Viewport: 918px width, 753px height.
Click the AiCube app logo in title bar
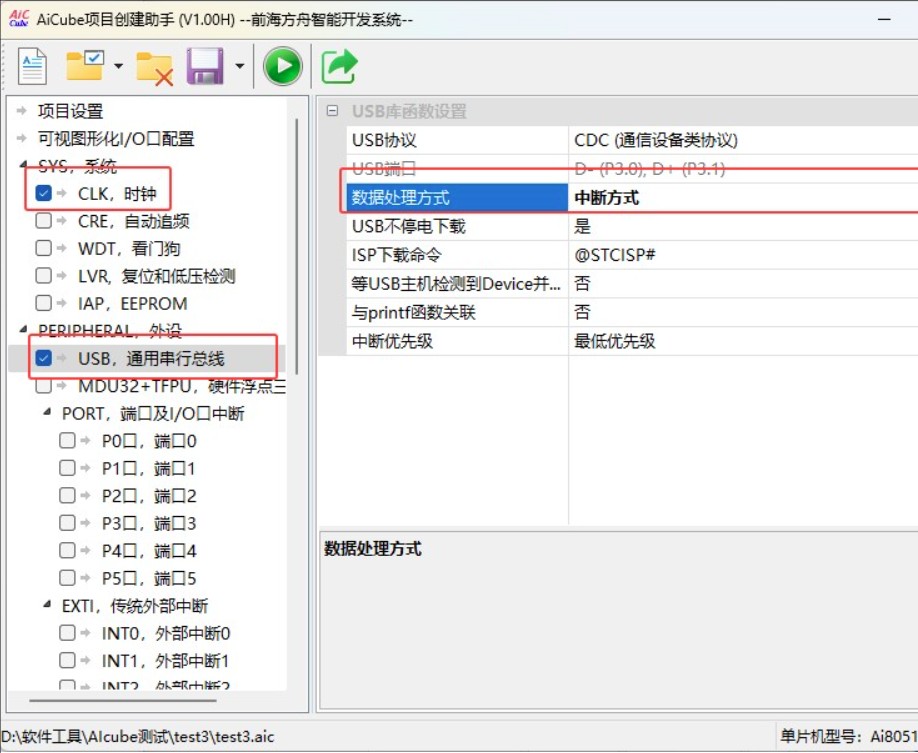pyautogui.click(x=19, y=18)
